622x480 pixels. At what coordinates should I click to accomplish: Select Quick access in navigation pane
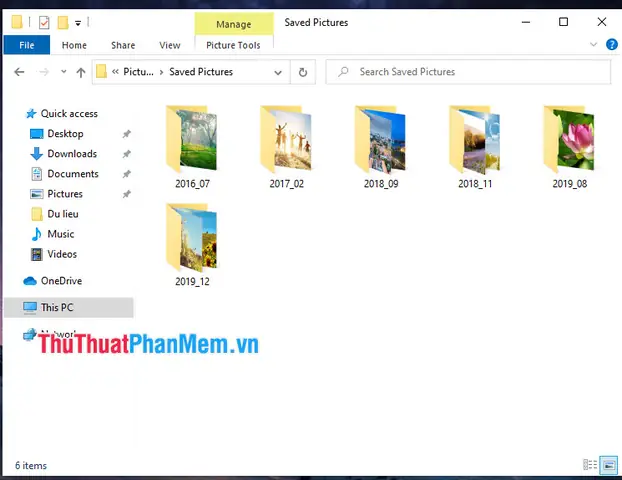coord(69,113)
